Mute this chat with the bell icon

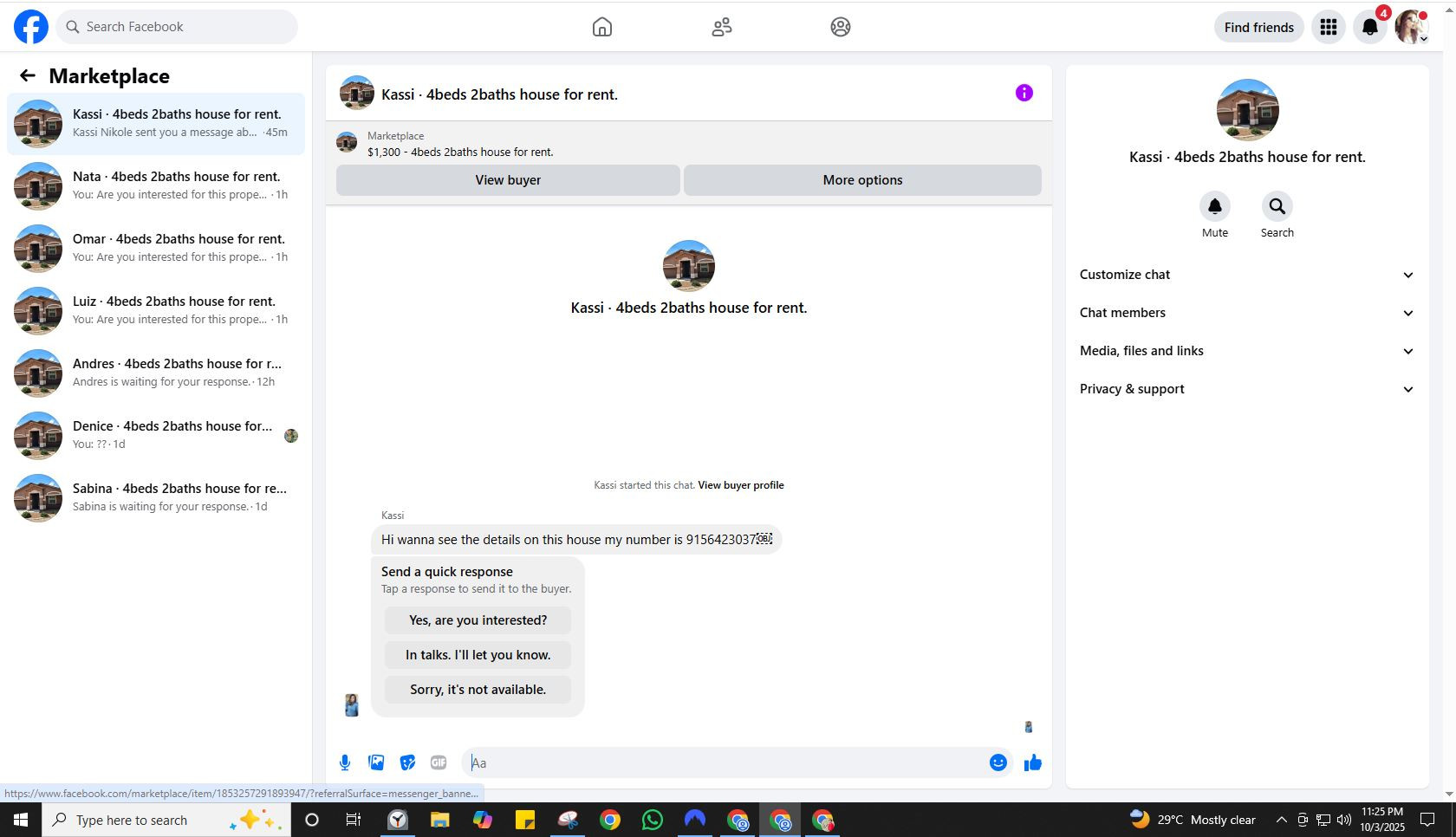[1215, 206]
